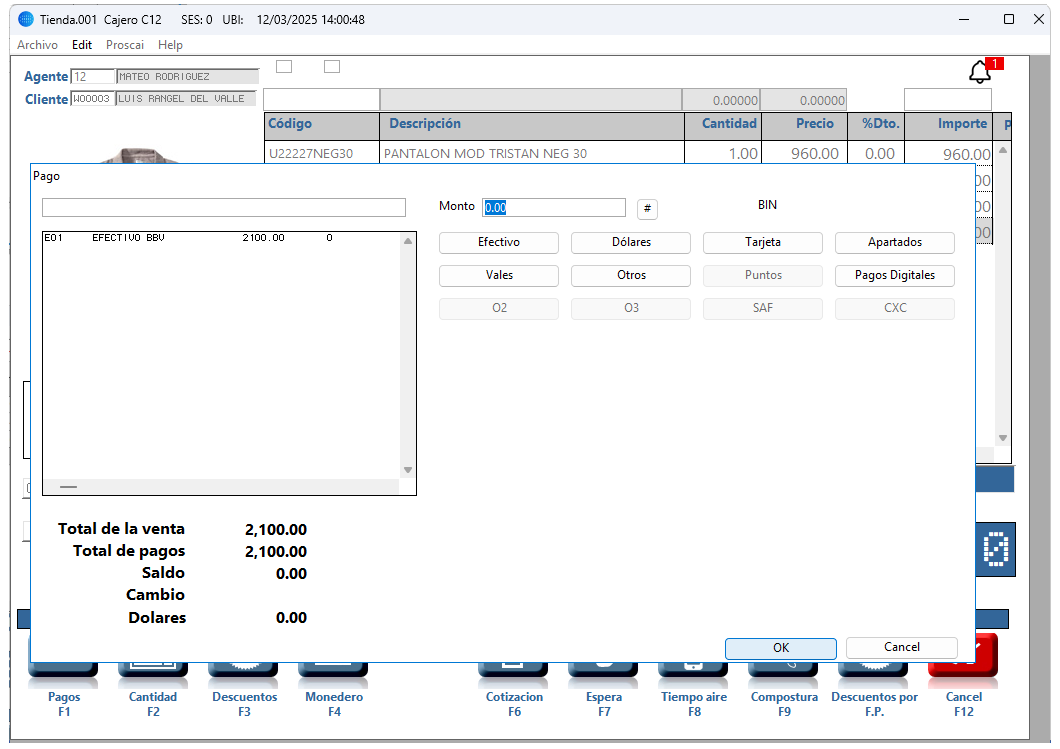Click the Monedero F4 toolbar icon

[x=333, y=670]
